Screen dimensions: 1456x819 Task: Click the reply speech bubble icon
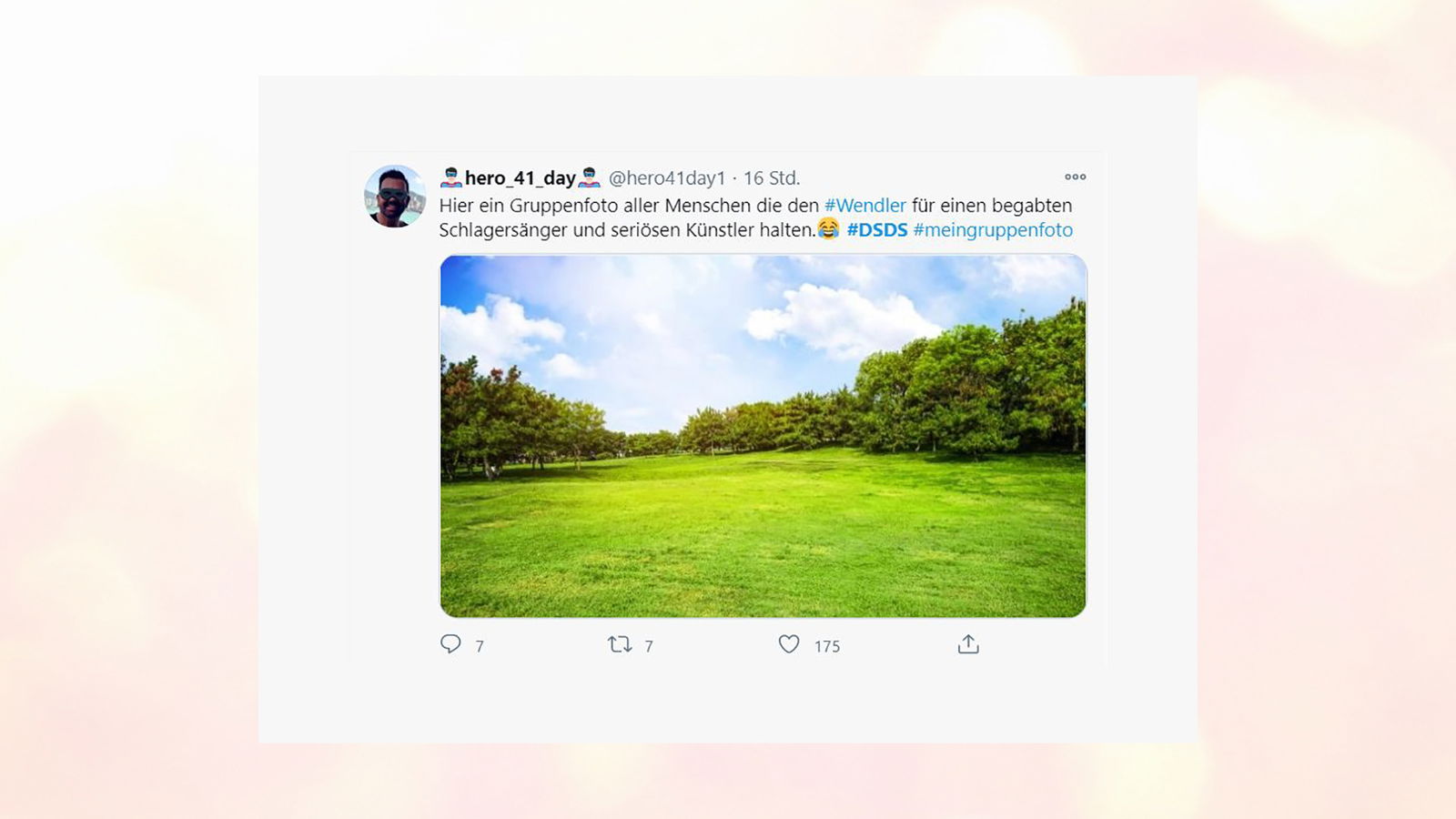[450, 644]
